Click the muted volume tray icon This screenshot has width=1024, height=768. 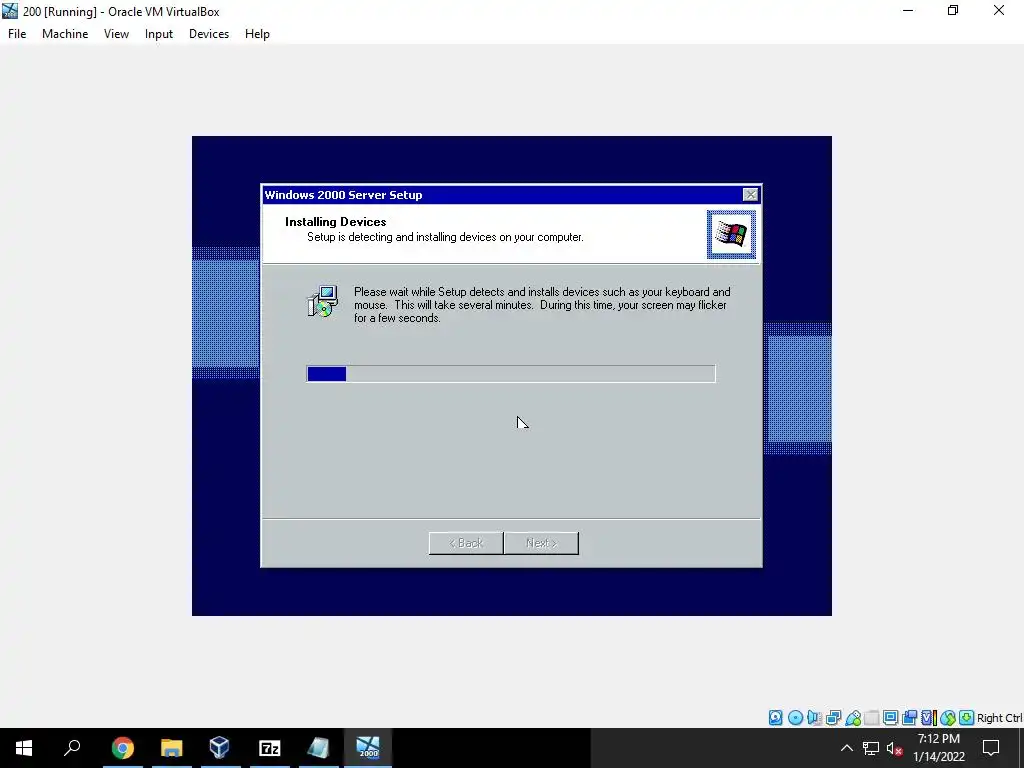tap(895, 748)
